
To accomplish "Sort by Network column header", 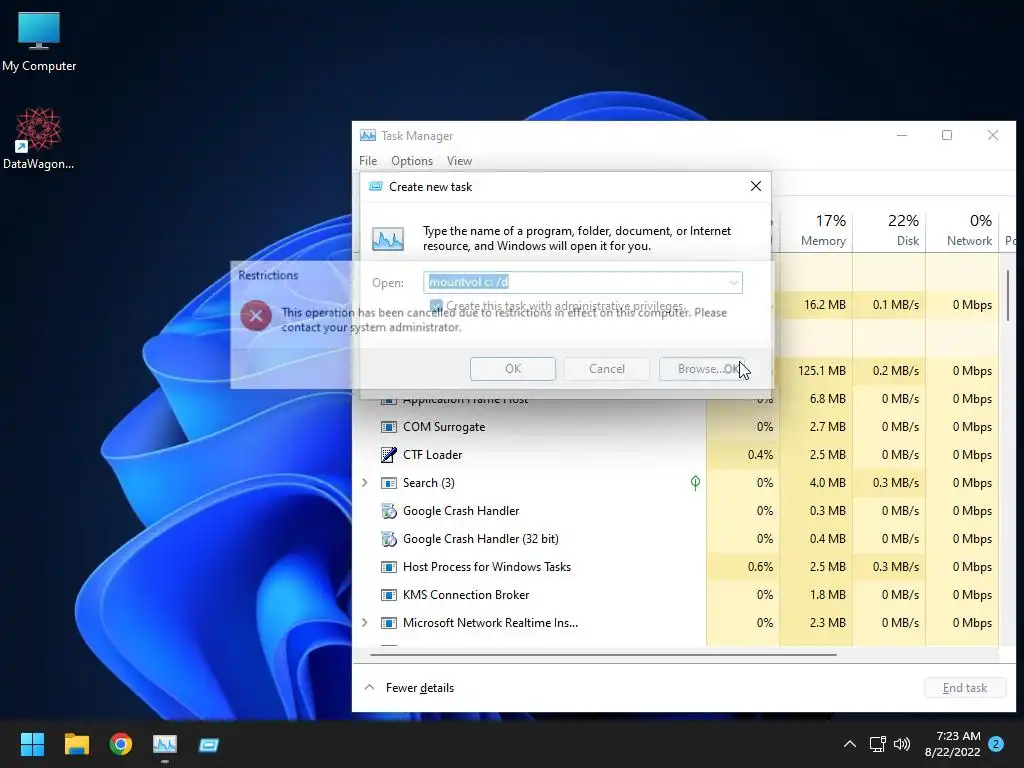I will coord(963,230).
